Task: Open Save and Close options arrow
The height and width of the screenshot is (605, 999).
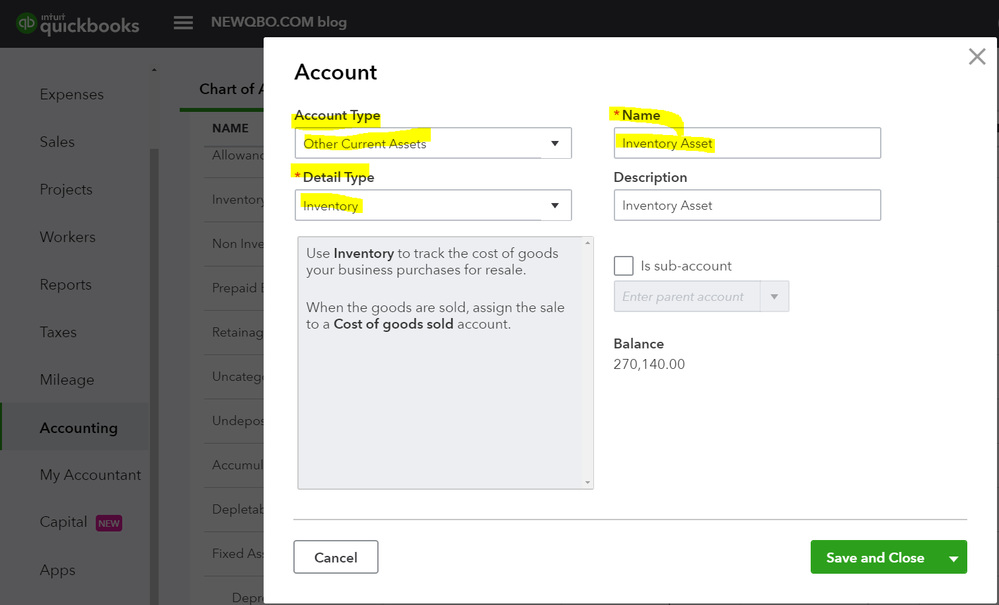Action: pos(955,558)
